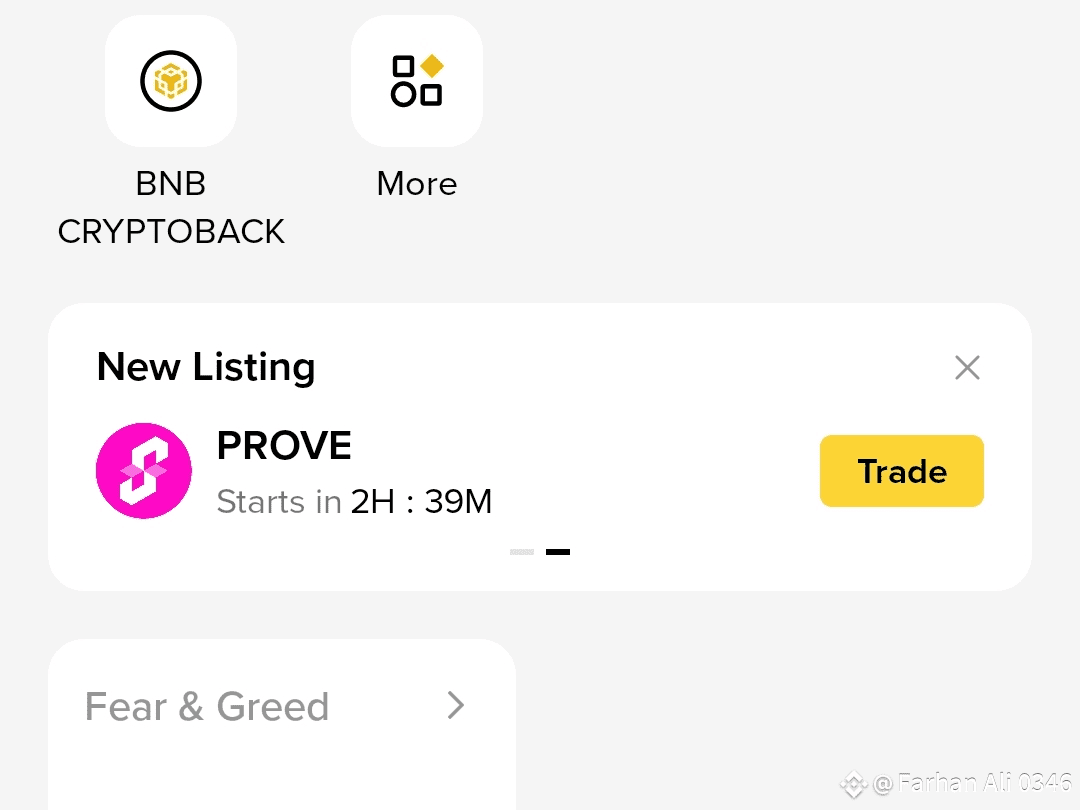Tap the Binance watermark logo icon
Screen dimensions: 1080x810
853,784
